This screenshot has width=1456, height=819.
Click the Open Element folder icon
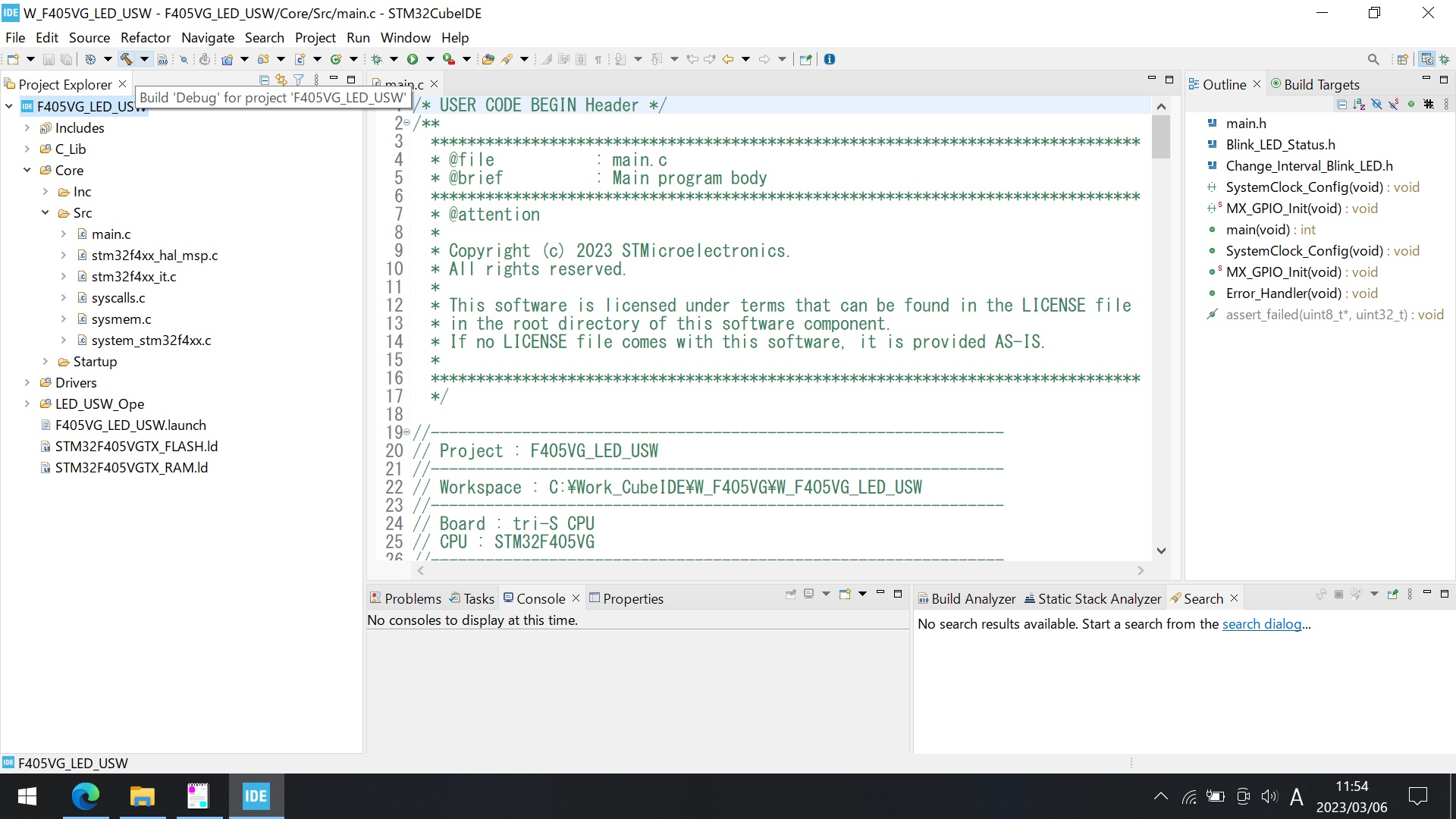pyautogui.click(x=488, y=59)
